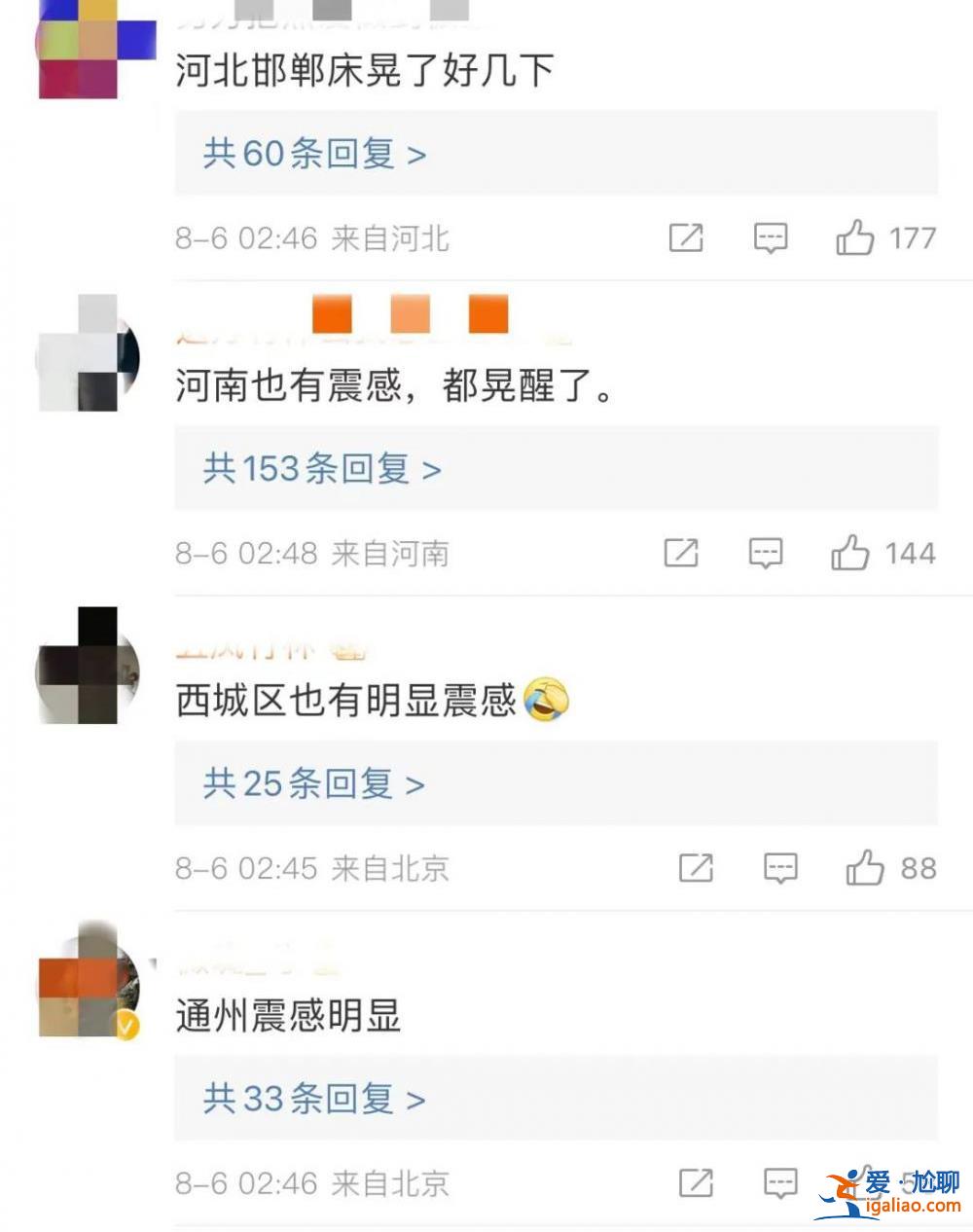Reply to the Xicheng district comment
The width and height of the screenshot is (973, 1232).
(x=781, y=869)
